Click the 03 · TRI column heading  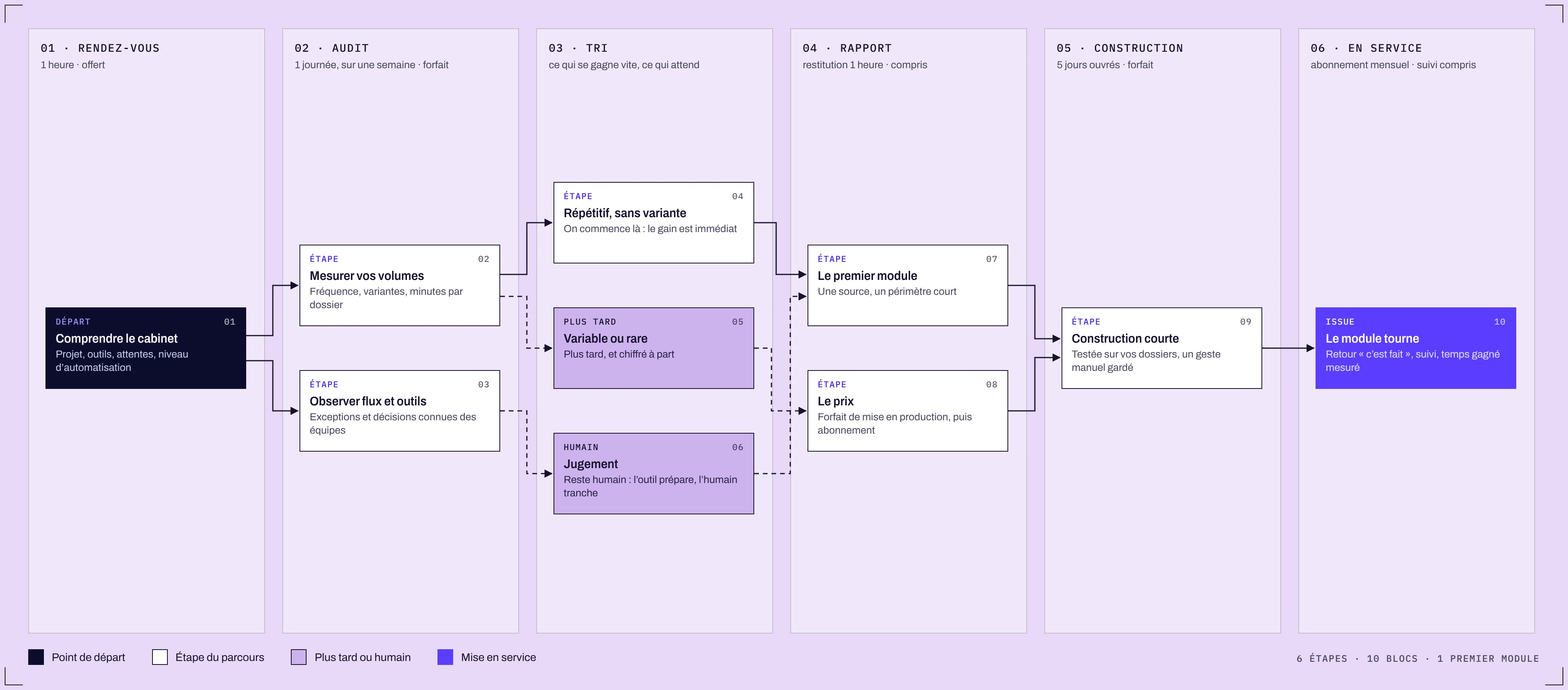point(578,48)
